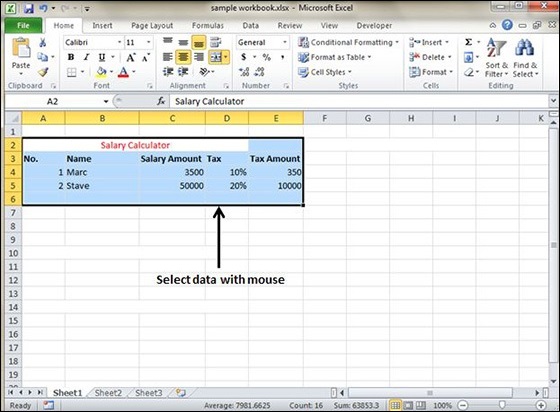Click Merge & Center button
The height and width of the screenshot is (412, 560).
(216, 57)
